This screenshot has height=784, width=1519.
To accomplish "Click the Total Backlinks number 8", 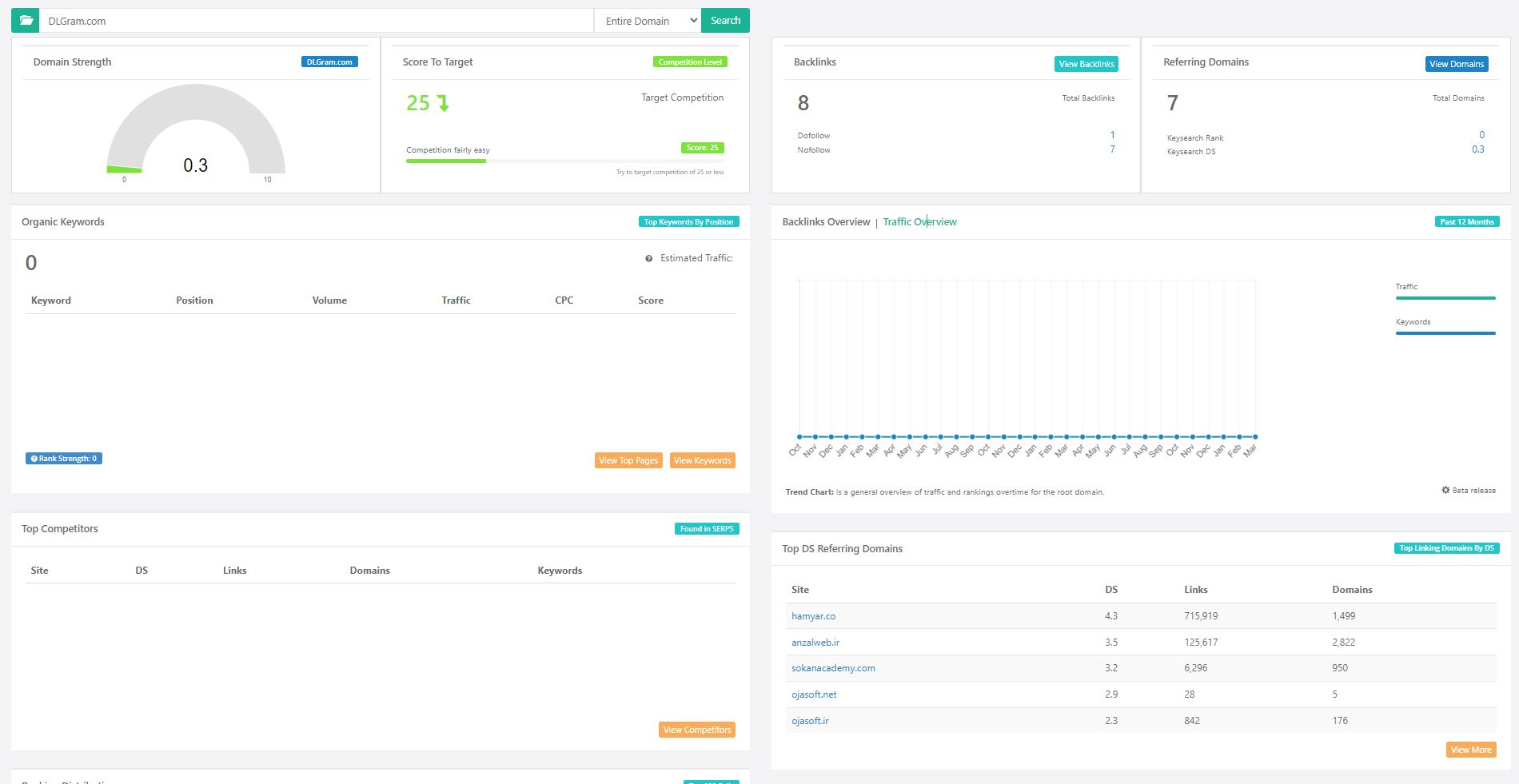I will (x=803, y=103).
